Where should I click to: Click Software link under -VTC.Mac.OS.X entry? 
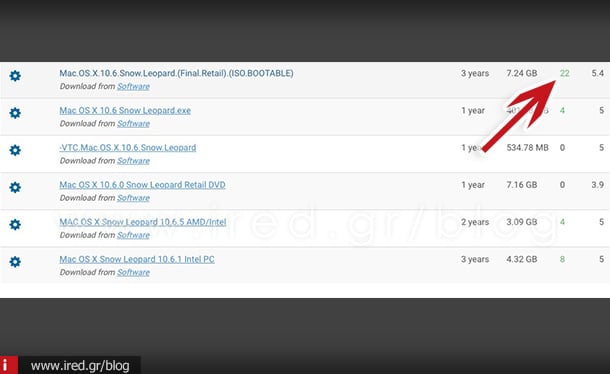[133, 161]
